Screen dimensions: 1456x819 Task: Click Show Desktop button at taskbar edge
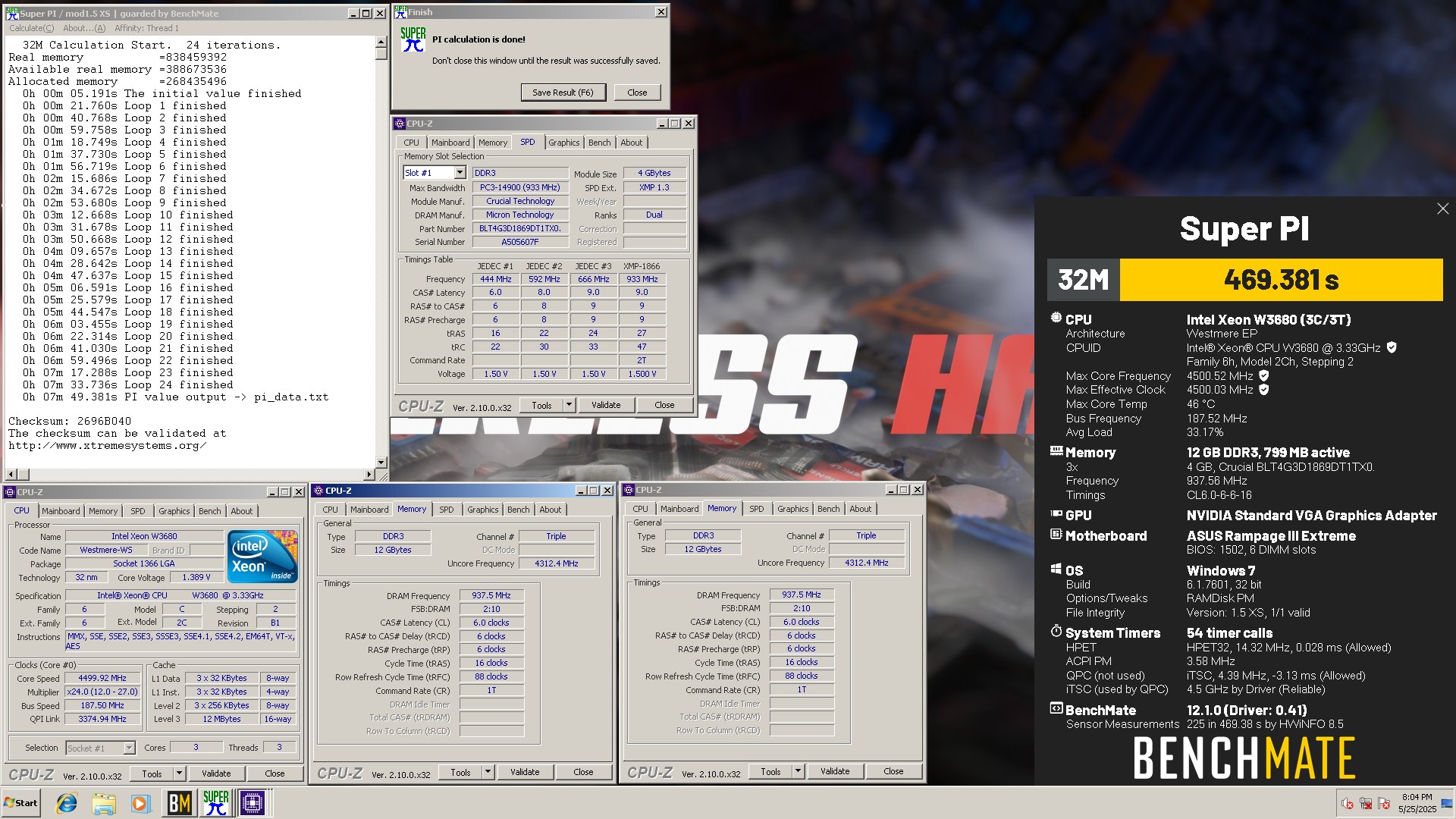(x=1447, y=803)
